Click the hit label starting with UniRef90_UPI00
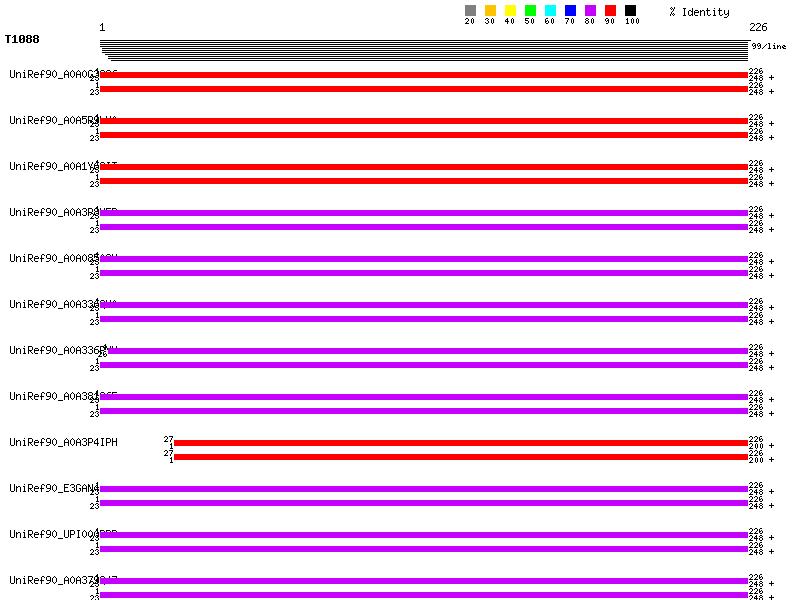The height and width of the screenshot is (600, 800). [63, 534]
